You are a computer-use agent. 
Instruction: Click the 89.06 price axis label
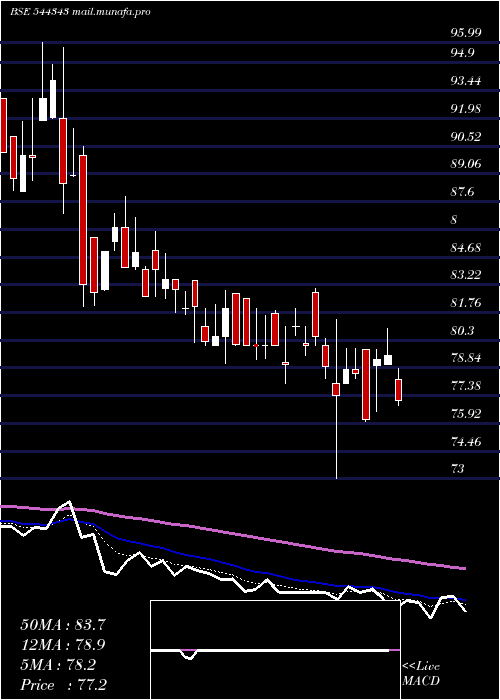pyautogui.click(x=466, y=164)
